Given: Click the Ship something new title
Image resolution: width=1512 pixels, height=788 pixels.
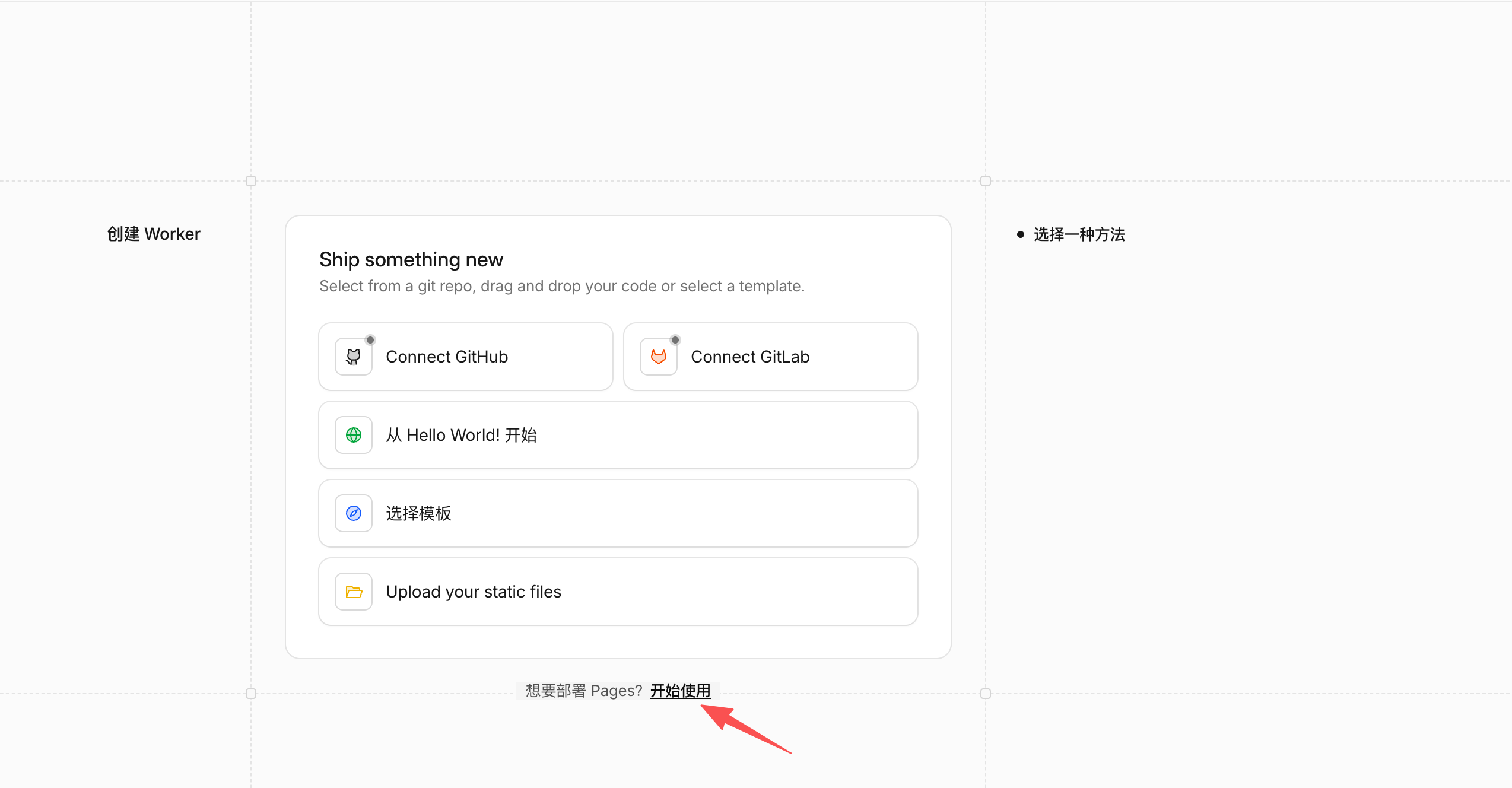Looking at the screenshot, I should tap(411, 259).
